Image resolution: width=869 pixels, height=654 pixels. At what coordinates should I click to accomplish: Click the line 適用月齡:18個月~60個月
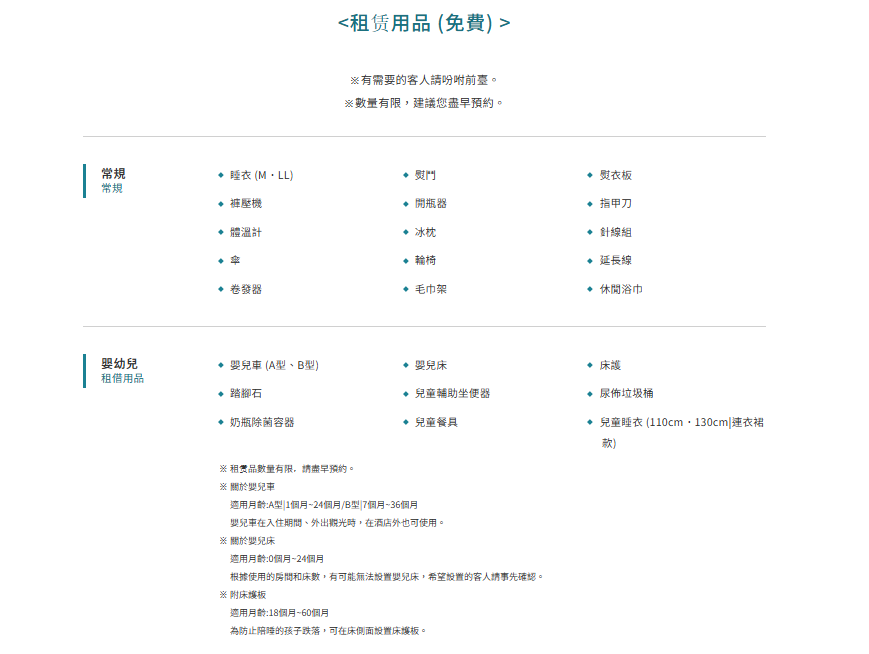point(279,613)
